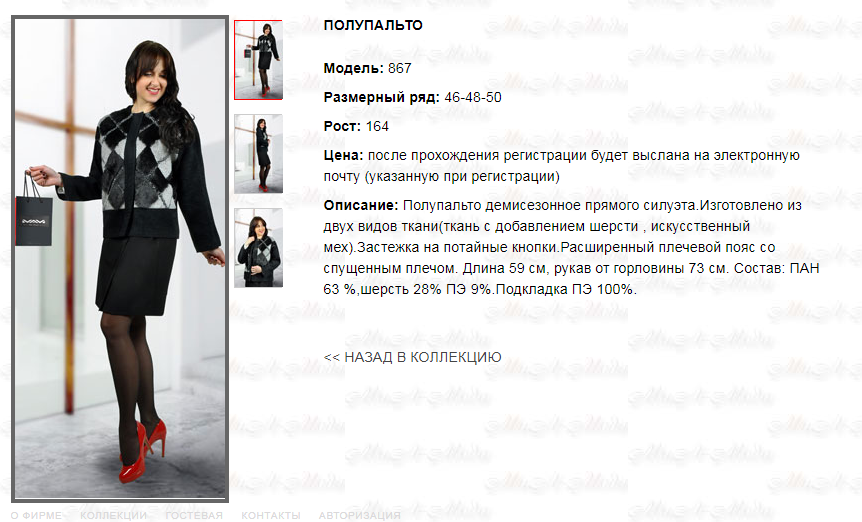Select the first thumbnail with red border

pos(258,60)
